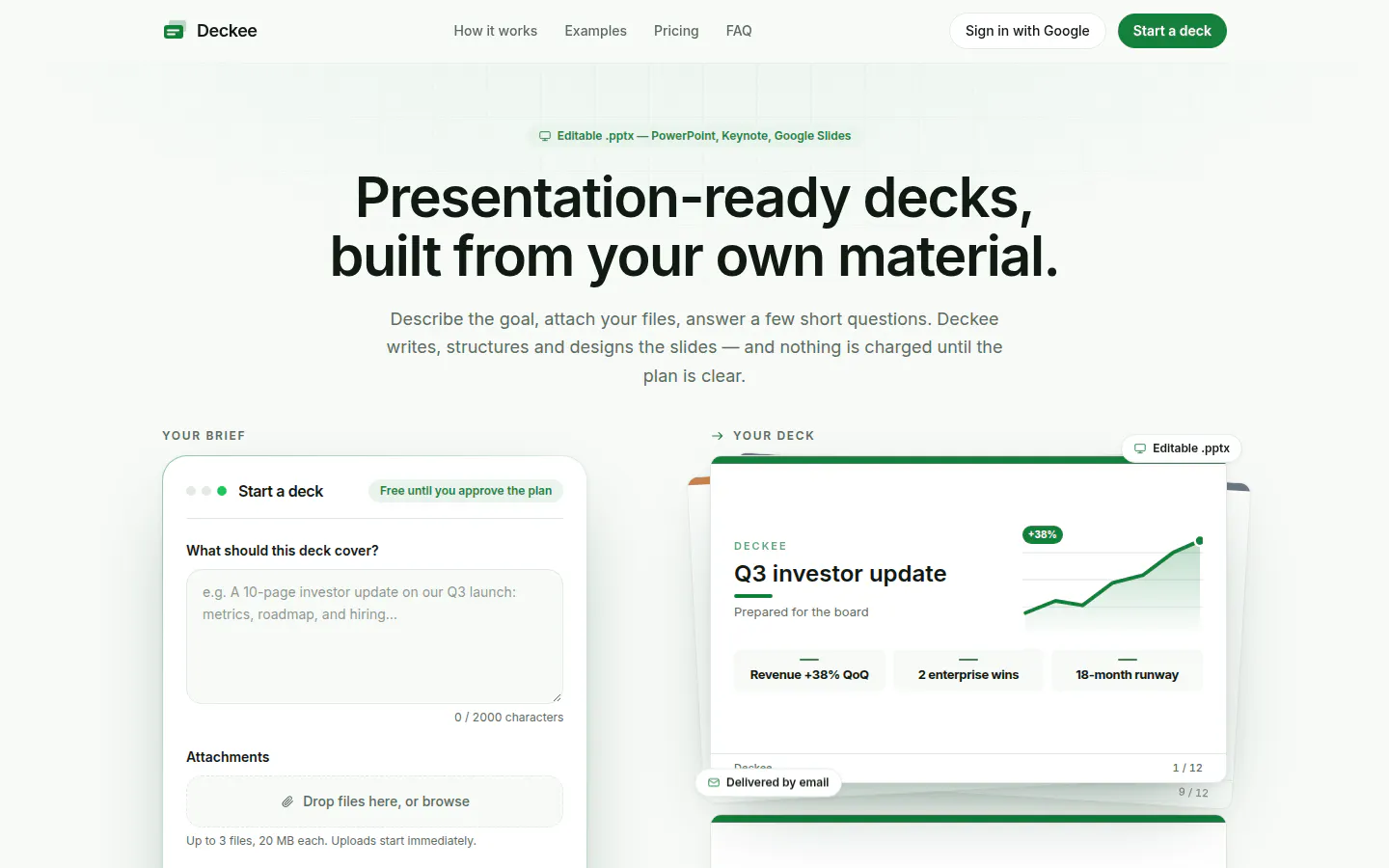1389x868 pixels.
Task: Select the 2 enterprise wins card
Action: 968,671
